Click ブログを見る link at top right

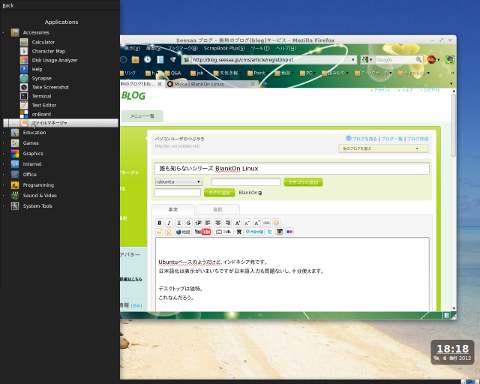(x=361, y=139)
